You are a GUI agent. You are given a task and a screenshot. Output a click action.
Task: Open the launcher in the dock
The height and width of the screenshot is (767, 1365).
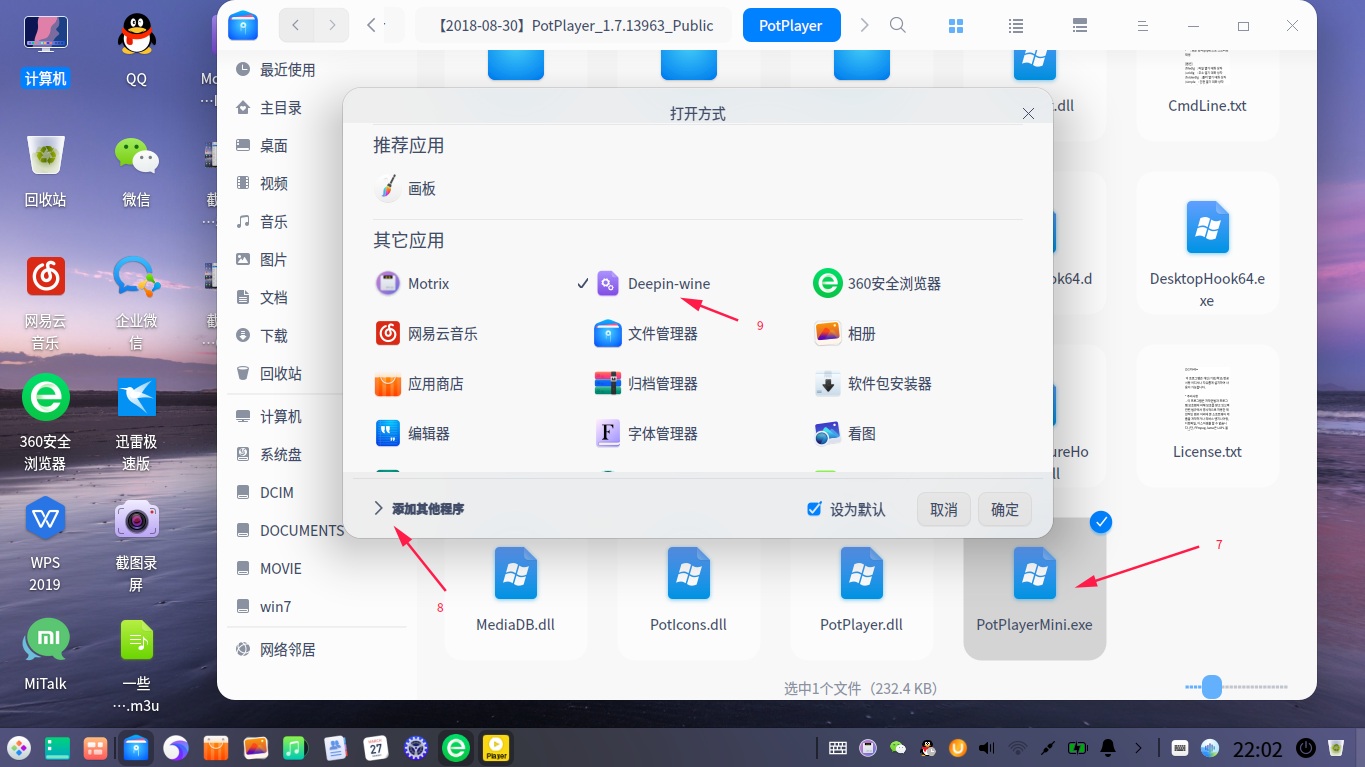pyautogui.click(x=19, y=747)
